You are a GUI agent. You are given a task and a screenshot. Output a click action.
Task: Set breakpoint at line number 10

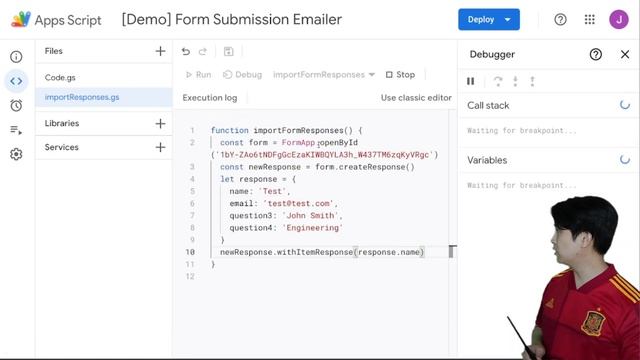coord(190,252)
